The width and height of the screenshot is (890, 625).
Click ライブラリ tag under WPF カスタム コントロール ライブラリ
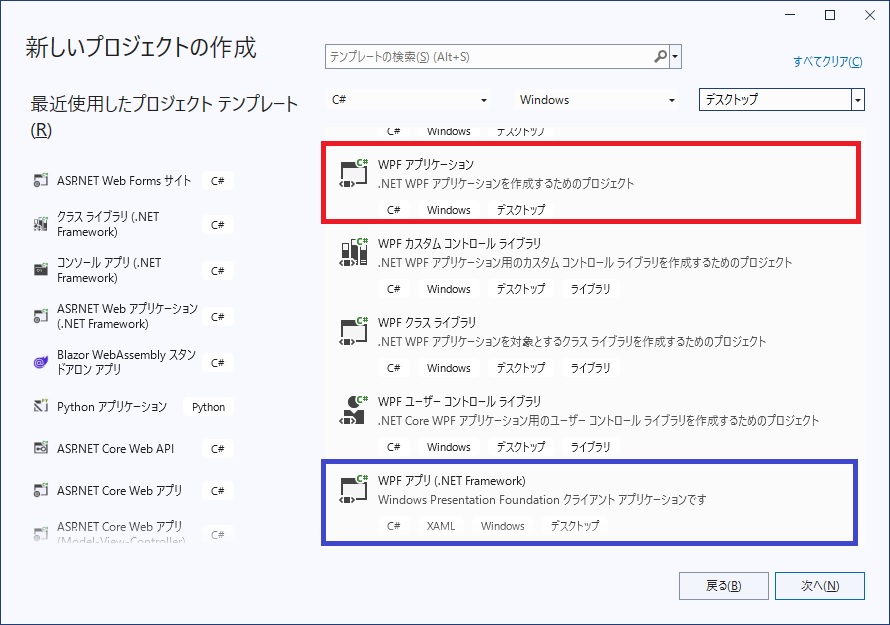click(x=590, y=289)
